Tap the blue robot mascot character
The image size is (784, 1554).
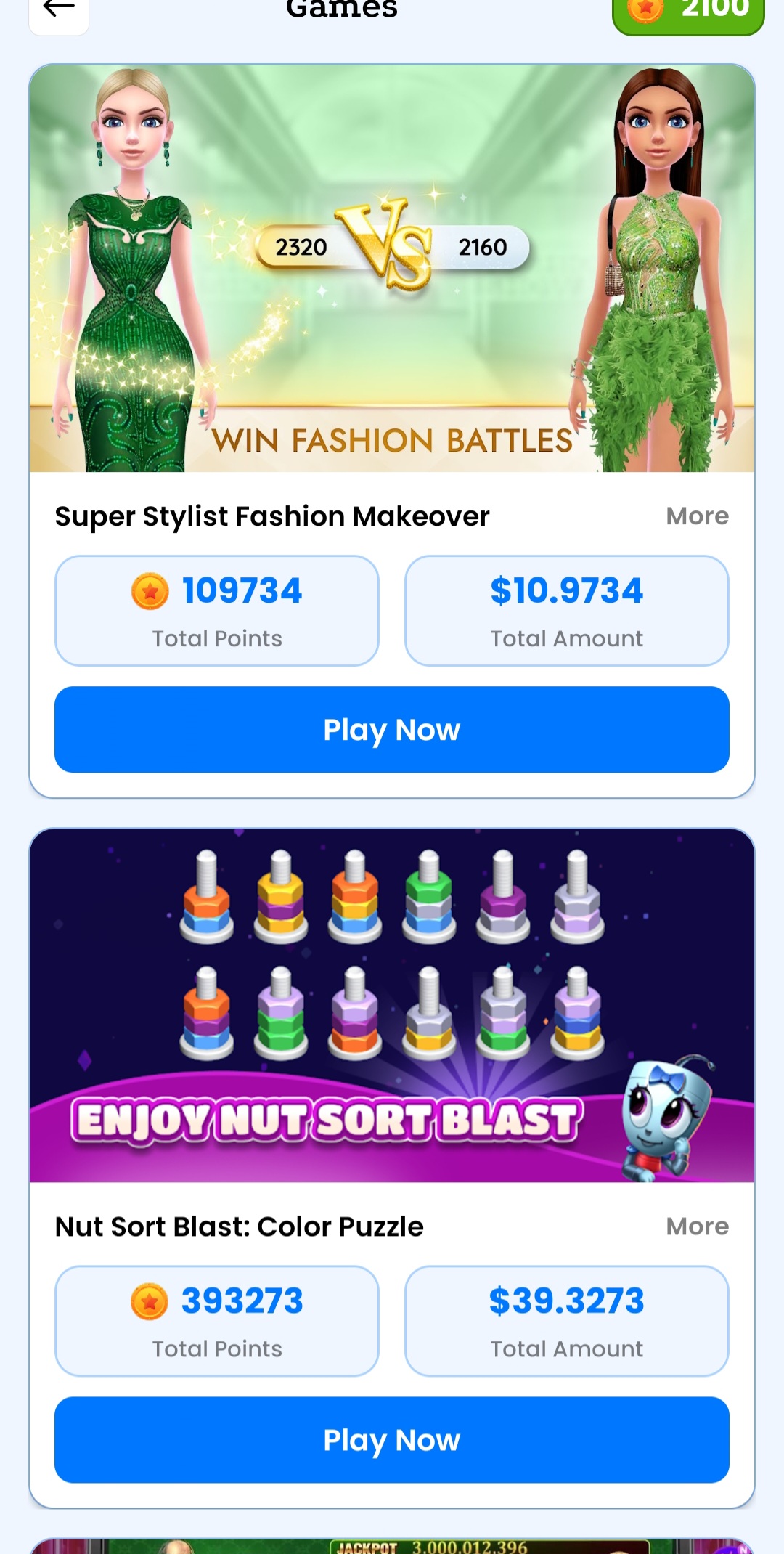(664, 1118)
